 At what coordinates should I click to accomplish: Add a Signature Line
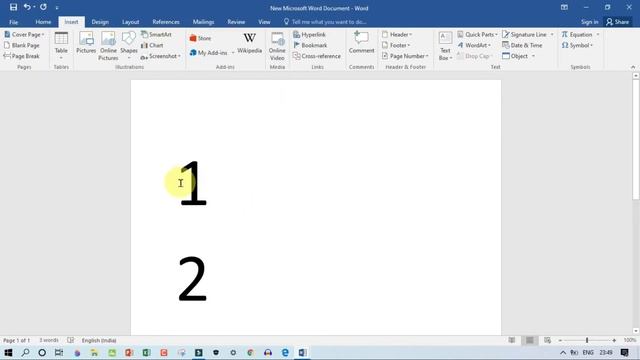pos(528,35)
